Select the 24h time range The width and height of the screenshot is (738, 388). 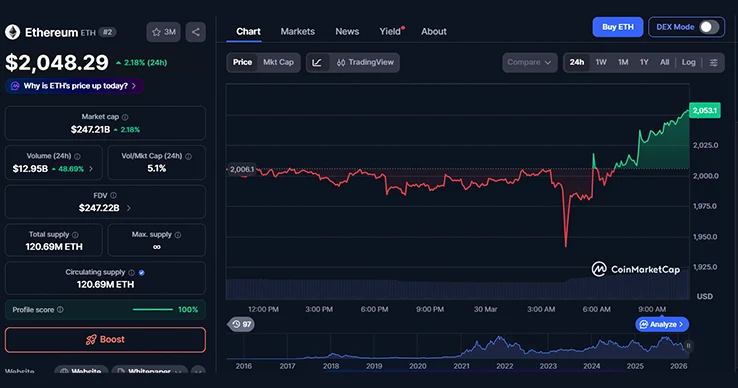pyautogui.click(x=577, y=62)
